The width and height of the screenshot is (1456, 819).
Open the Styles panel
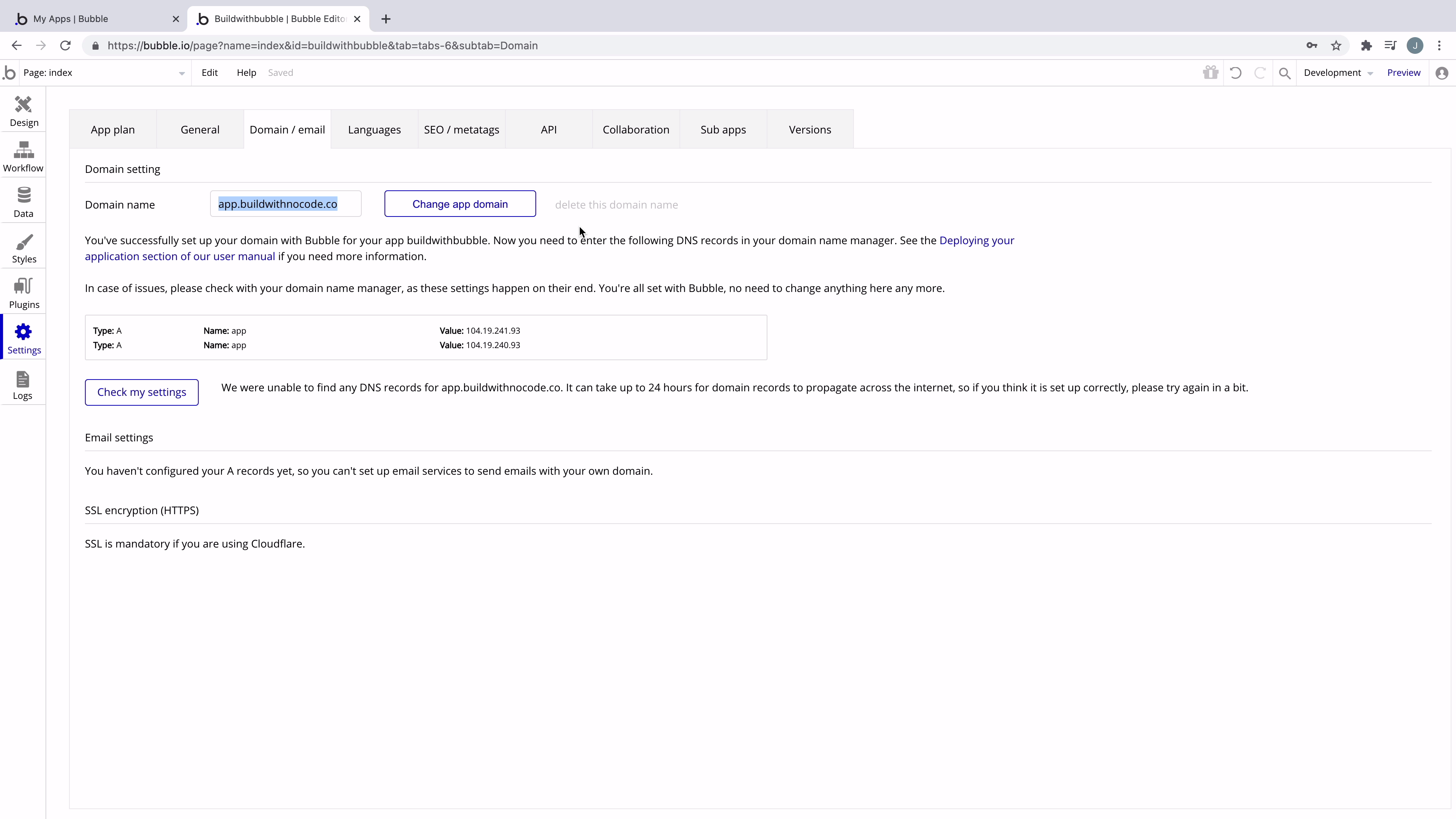click(23, 247)
